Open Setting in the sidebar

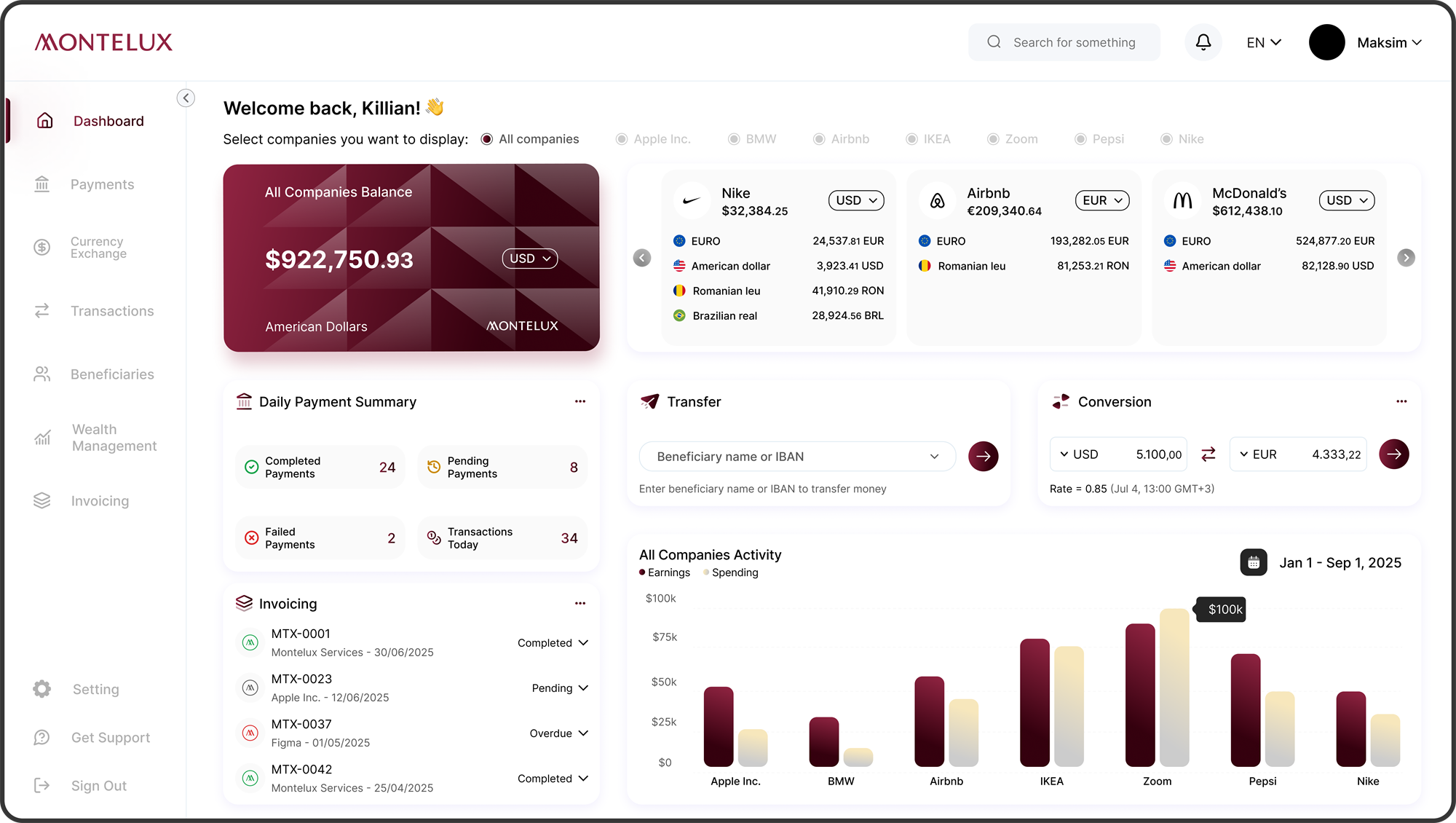[x=76, y=689]
